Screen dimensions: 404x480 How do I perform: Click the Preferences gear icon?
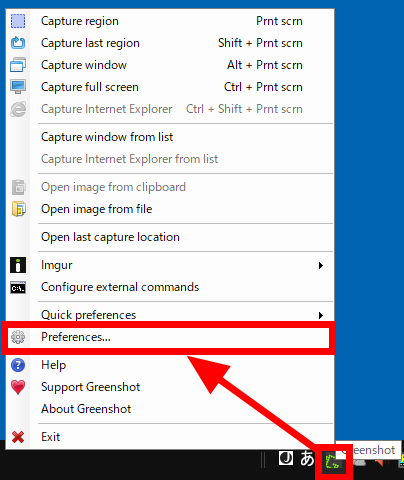[x=18, y=337]
